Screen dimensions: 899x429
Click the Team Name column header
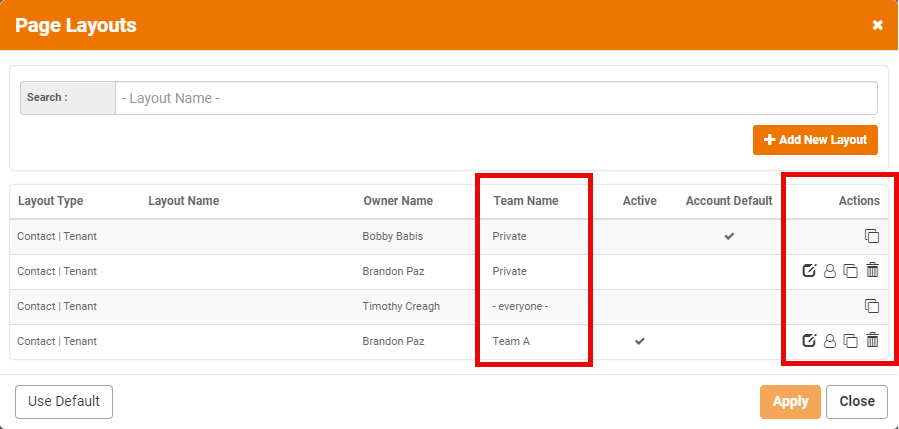coord(526,201)
